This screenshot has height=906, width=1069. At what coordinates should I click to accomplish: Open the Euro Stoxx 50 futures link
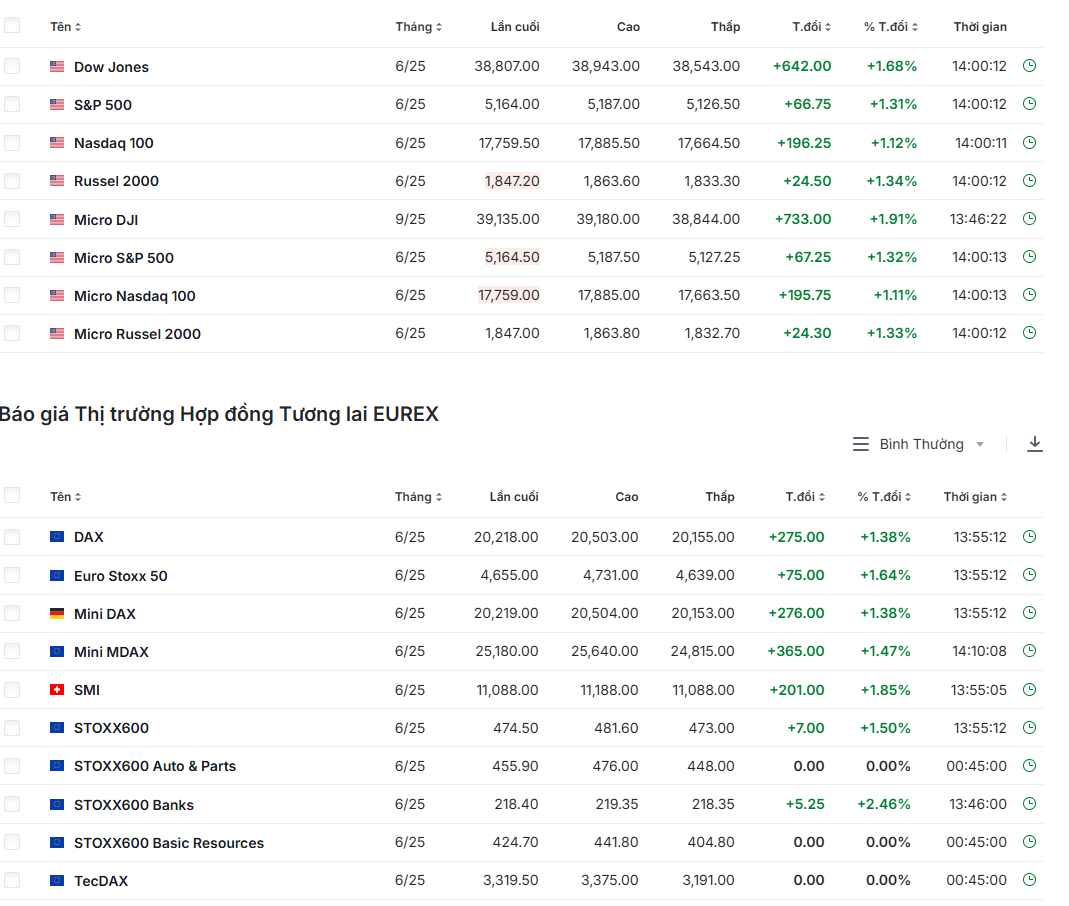tap(121, 576)
